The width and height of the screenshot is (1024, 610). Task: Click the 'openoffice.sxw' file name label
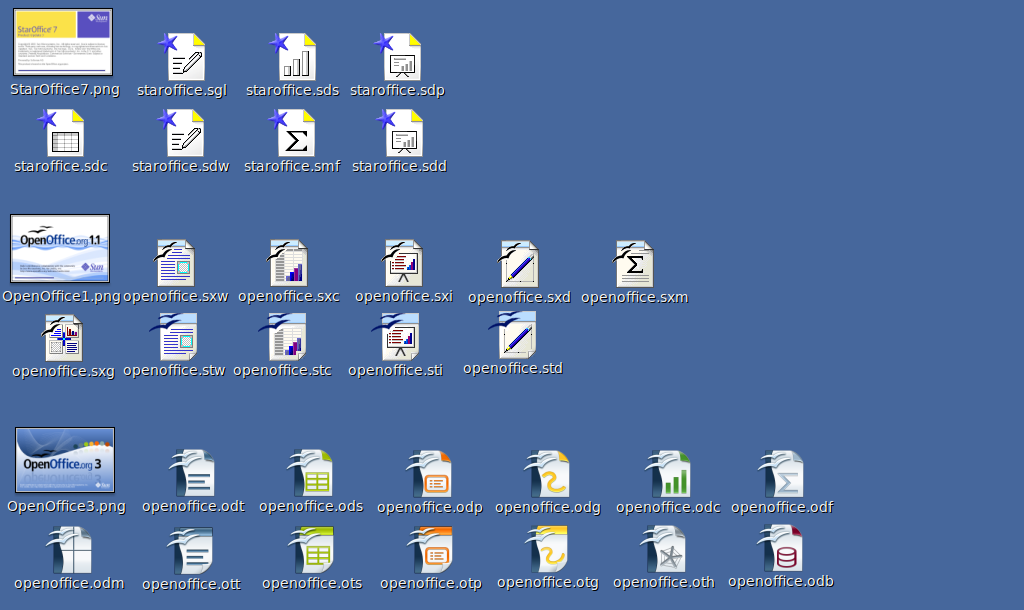point(176,297)
